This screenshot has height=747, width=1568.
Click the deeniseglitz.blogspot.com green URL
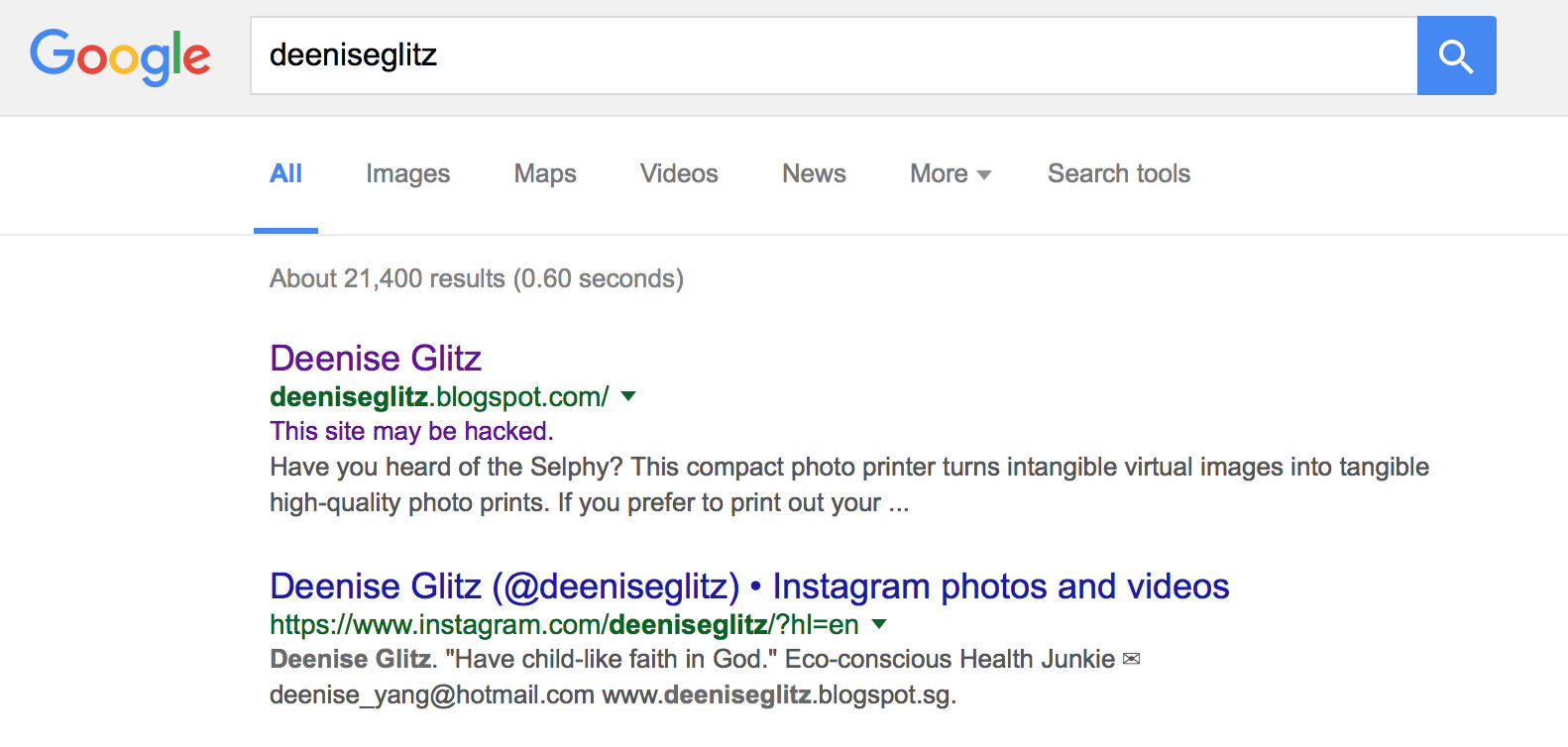tap(439, 397)
